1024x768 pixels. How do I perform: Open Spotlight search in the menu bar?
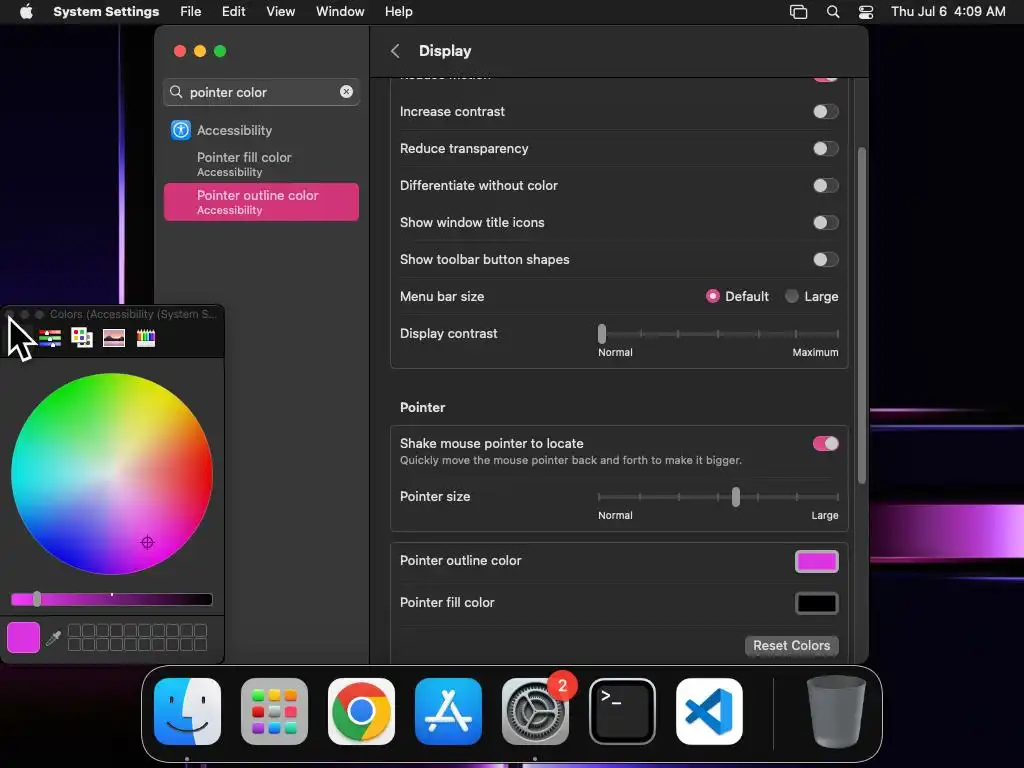pos(833,12)
